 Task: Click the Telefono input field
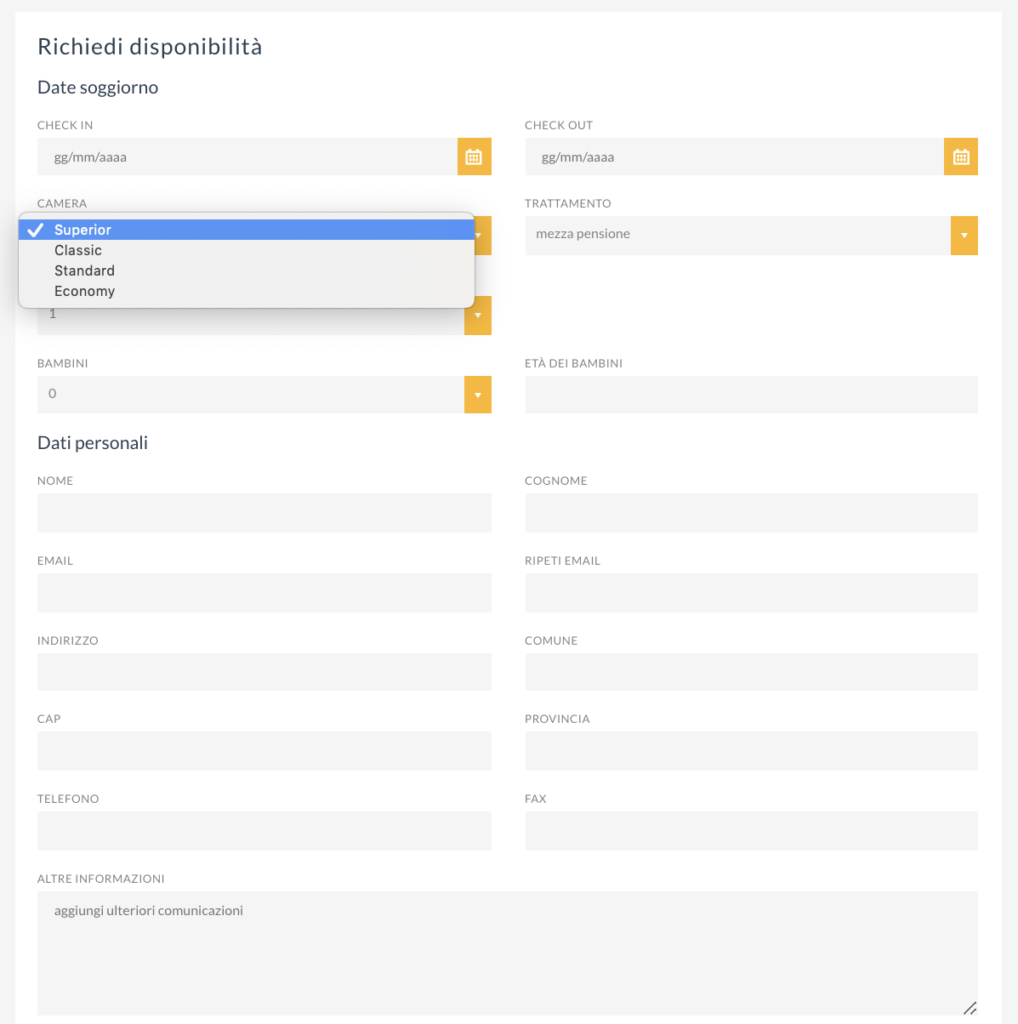coord(264,831)
